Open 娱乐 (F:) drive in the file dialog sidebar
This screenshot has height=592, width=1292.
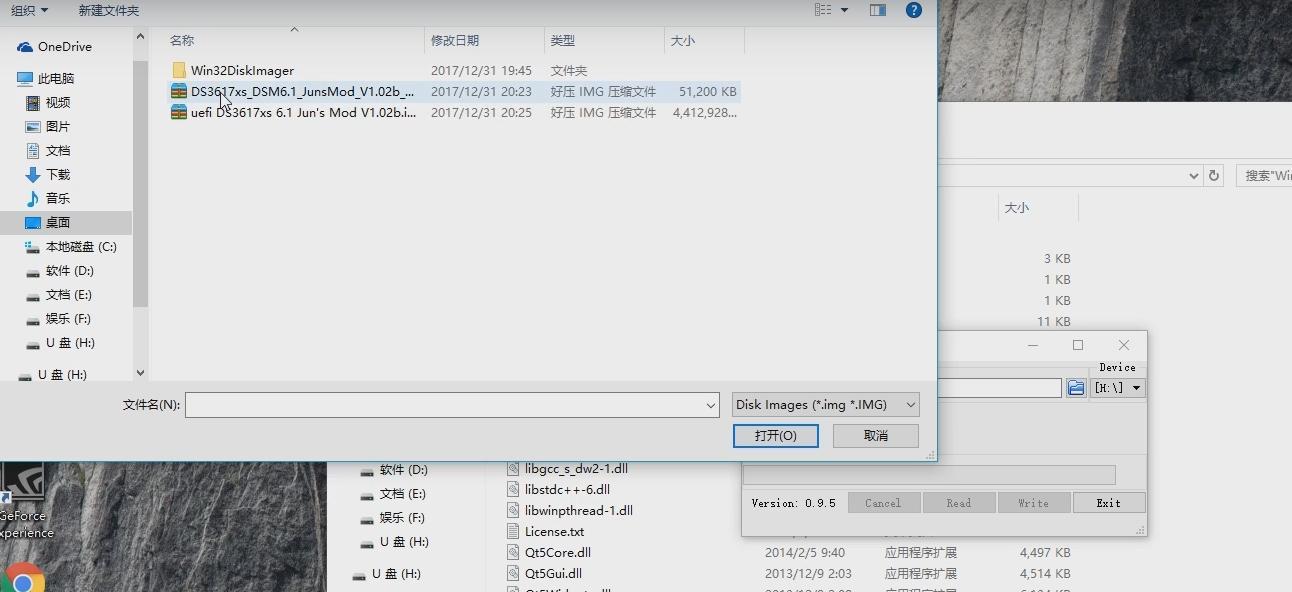(68, 318)
